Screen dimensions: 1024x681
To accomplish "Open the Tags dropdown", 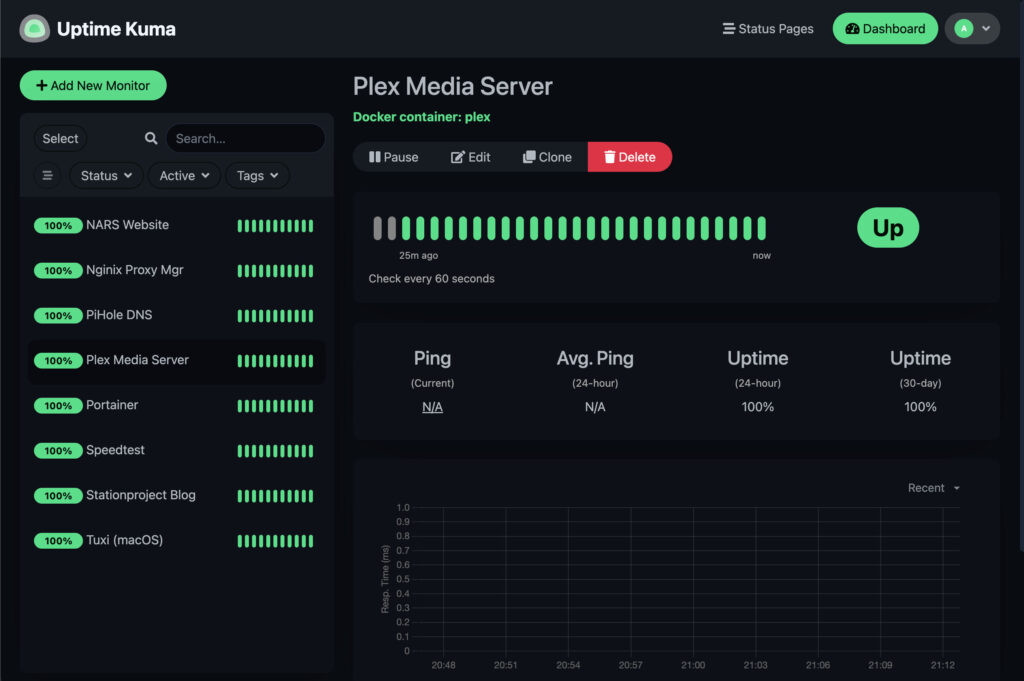I will pos(257,175).
